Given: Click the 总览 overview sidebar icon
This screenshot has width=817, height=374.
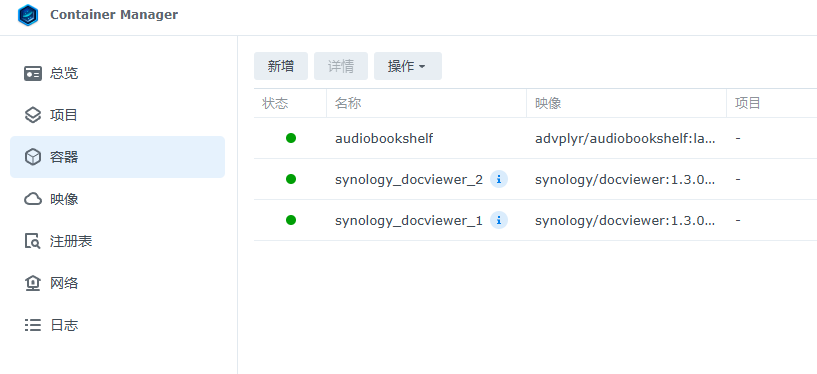Looking at the screenshot, I should point(33,73).
